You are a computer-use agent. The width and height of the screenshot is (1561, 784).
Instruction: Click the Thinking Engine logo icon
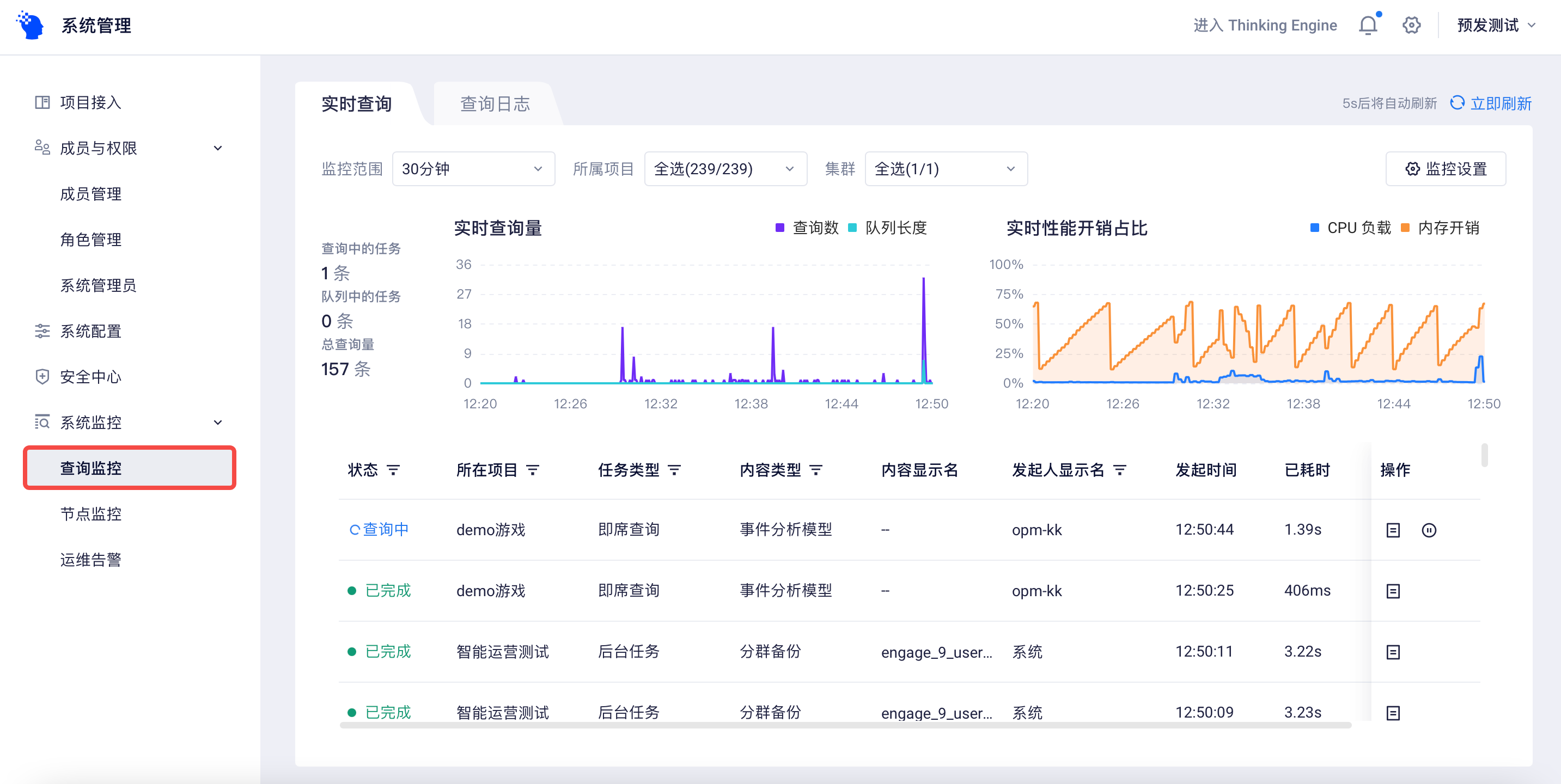(x=31, y=25)
